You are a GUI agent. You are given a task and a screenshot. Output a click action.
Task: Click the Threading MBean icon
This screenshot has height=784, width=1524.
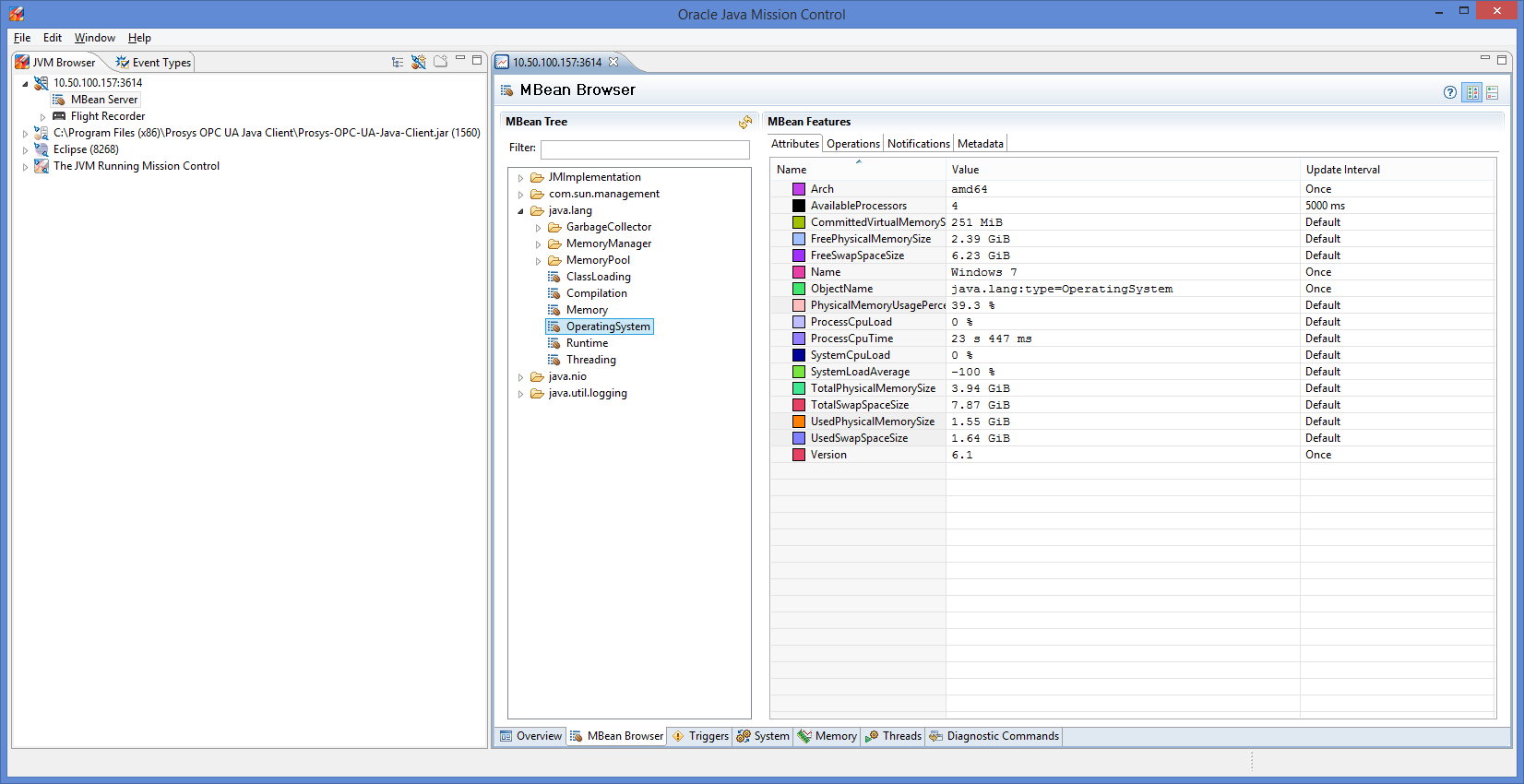[x=554, y=360]
